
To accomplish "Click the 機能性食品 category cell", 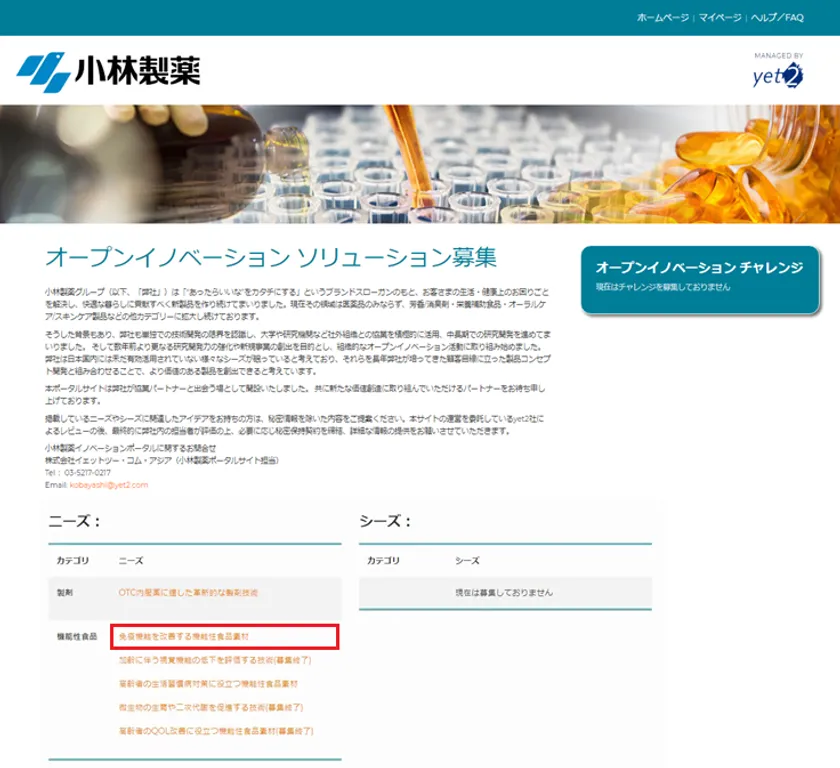I will coord(77,636).
